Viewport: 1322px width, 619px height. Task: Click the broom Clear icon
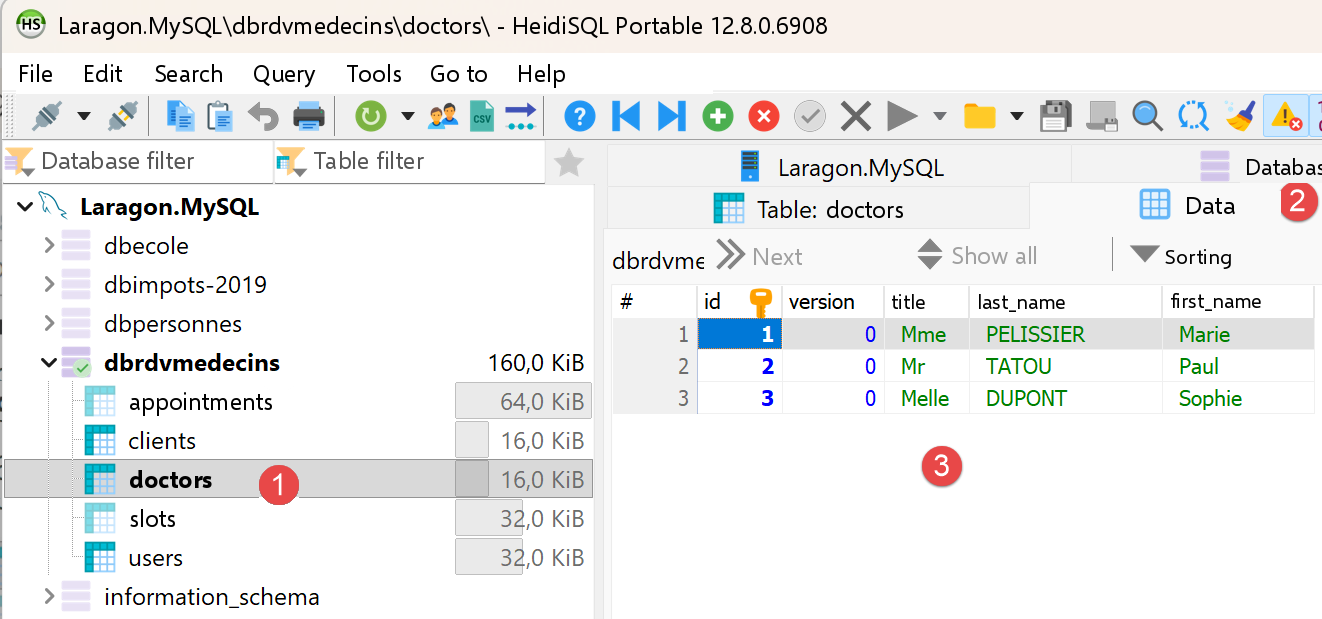coord(1241,116)
